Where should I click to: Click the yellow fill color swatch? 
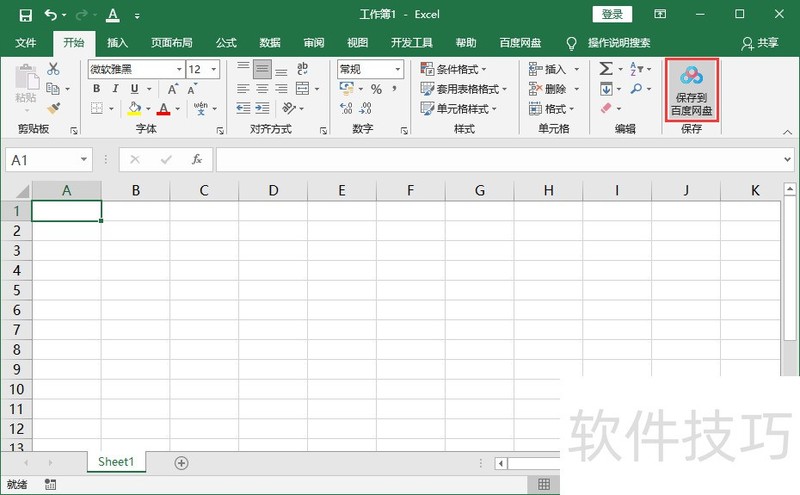[134, 108]
